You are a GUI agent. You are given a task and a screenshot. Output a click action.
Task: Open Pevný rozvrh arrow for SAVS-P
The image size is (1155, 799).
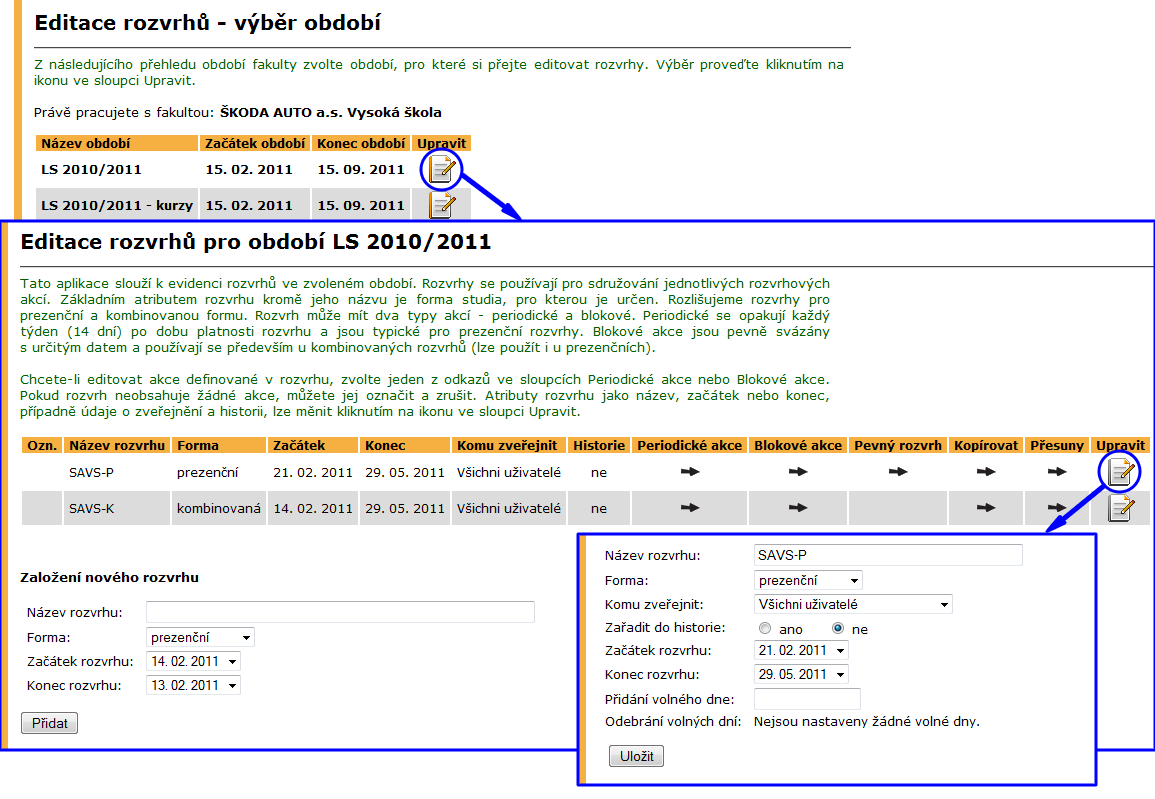898,472
